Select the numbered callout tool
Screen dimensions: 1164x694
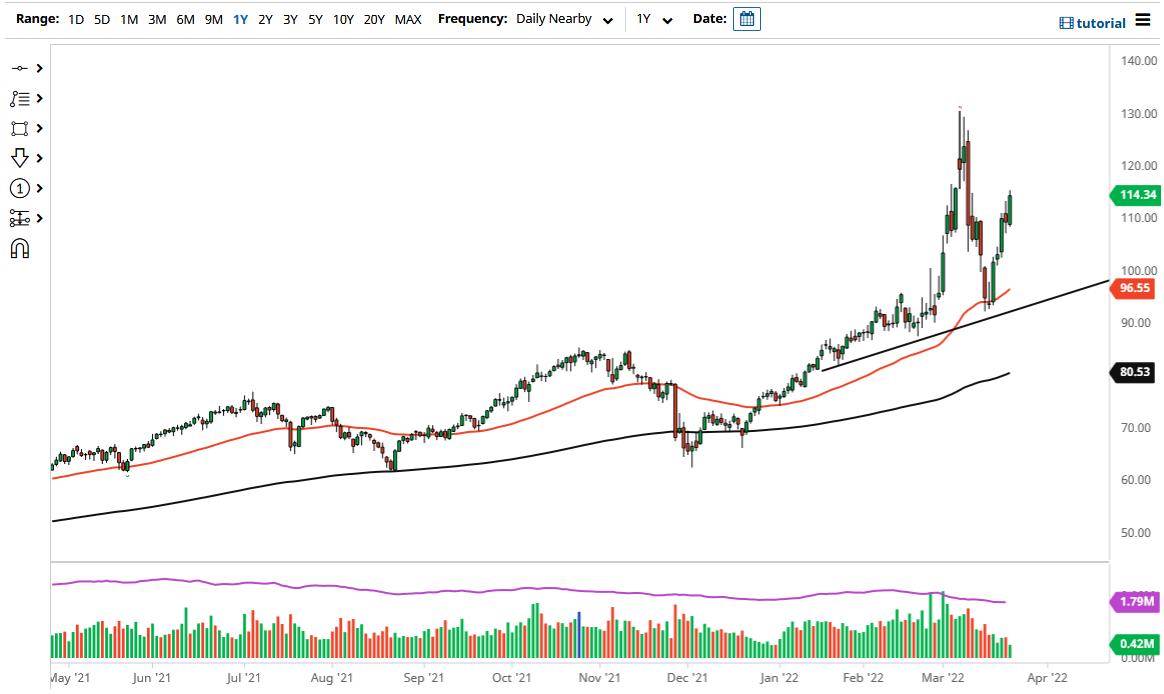[20, 188]
